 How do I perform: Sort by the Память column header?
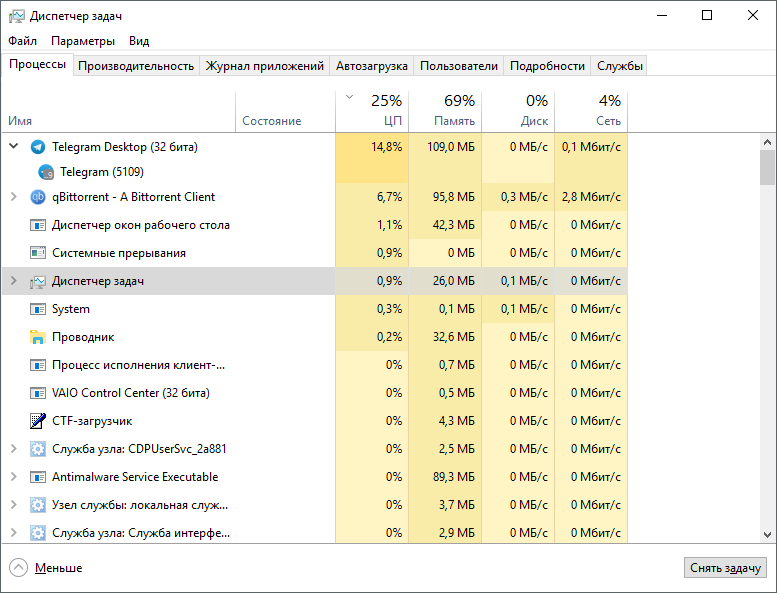[x=445, y=110]
